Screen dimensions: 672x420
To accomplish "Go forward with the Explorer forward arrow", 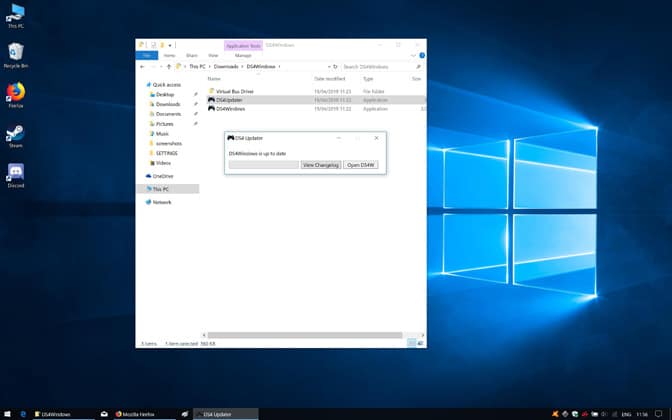I will click(153, 67).
